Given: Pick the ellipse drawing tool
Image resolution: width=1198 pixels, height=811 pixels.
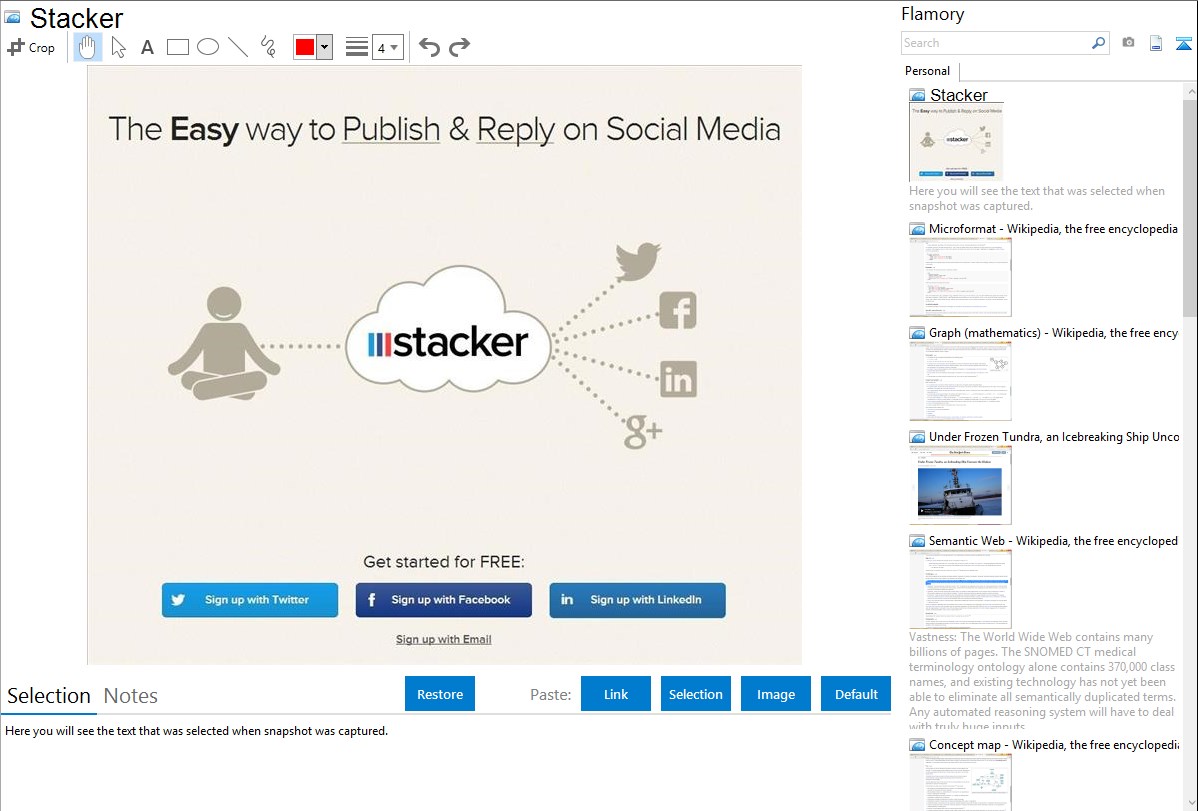Looking at the screenshot, I should (x=208, y=47).
